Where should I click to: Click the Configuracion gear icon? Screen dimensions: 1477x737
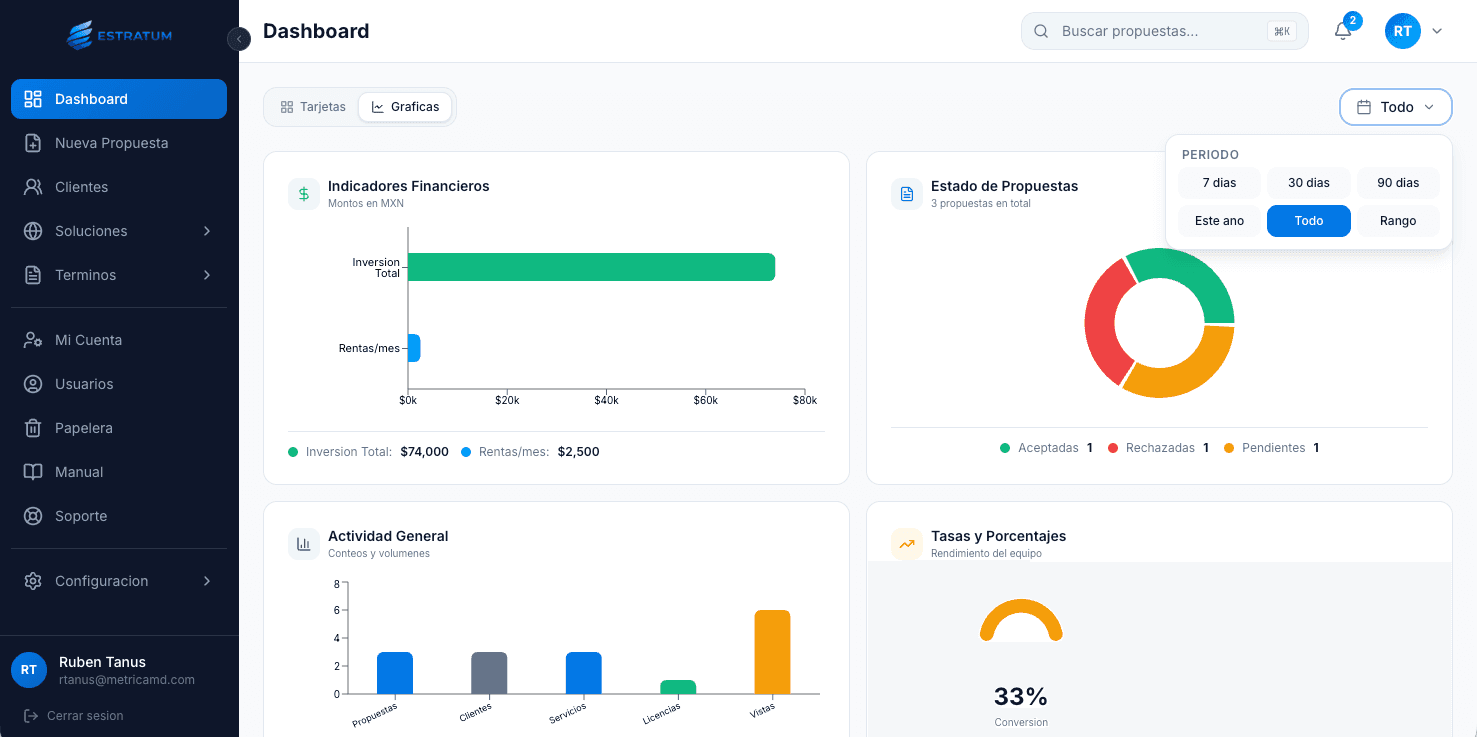(33, 581)
